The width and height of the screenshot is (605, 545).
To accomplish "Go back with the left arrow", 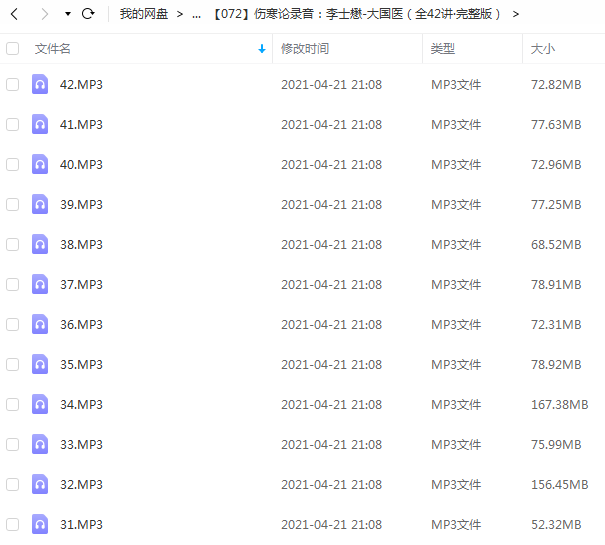I will click(14, 14).
